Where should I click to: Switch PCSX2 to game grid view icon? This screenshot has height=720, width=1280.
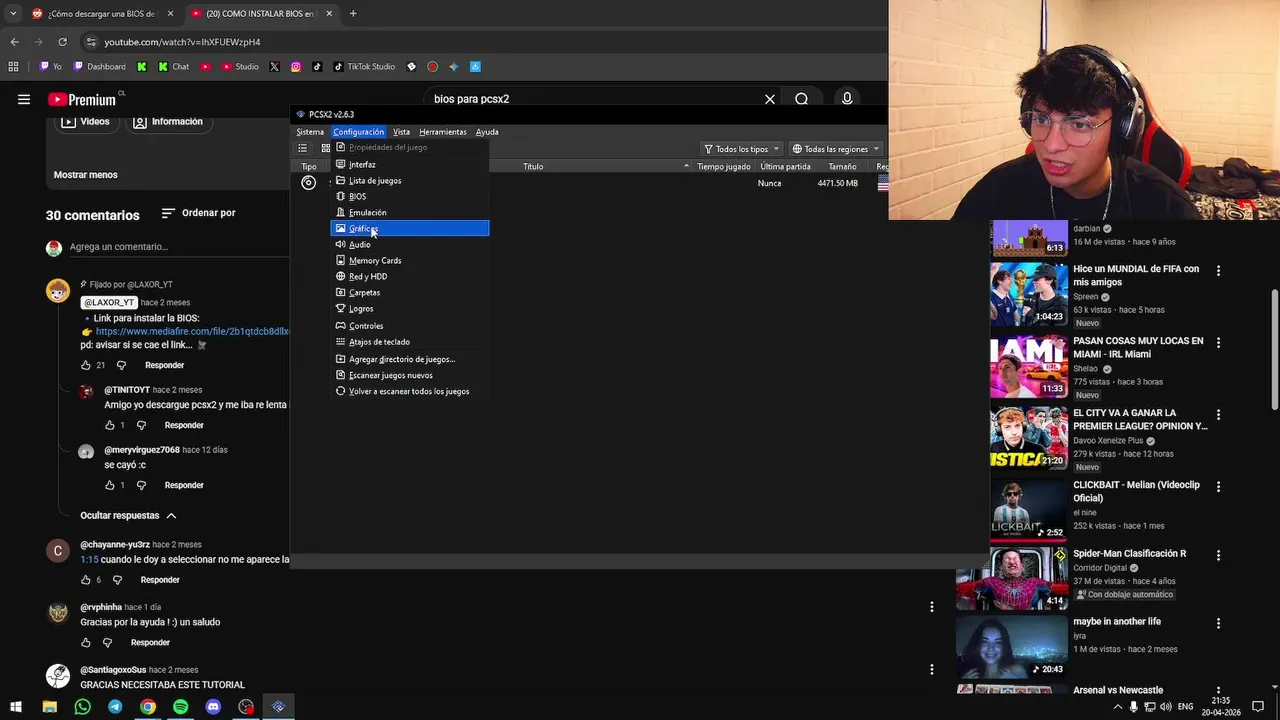[326, 149]
